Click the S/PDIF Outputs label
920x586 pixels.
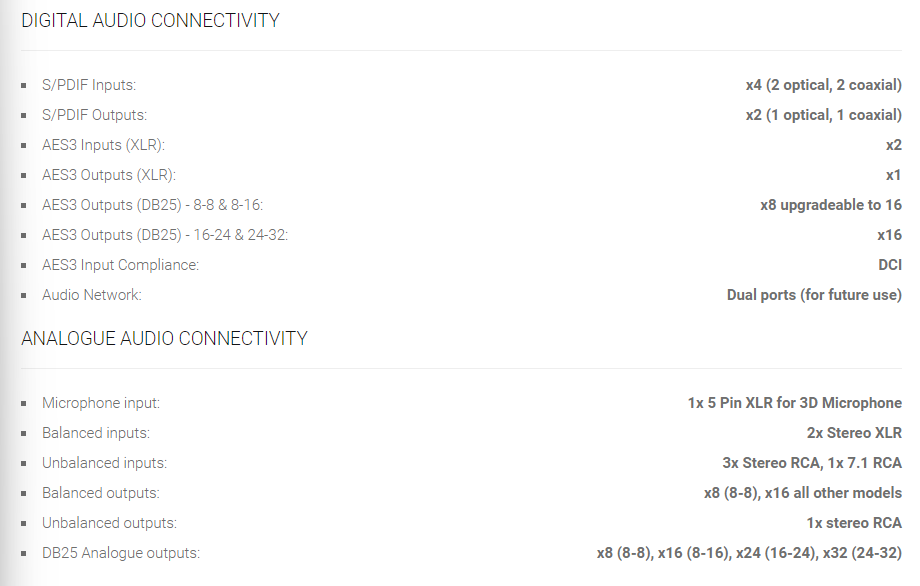(94, 115)
